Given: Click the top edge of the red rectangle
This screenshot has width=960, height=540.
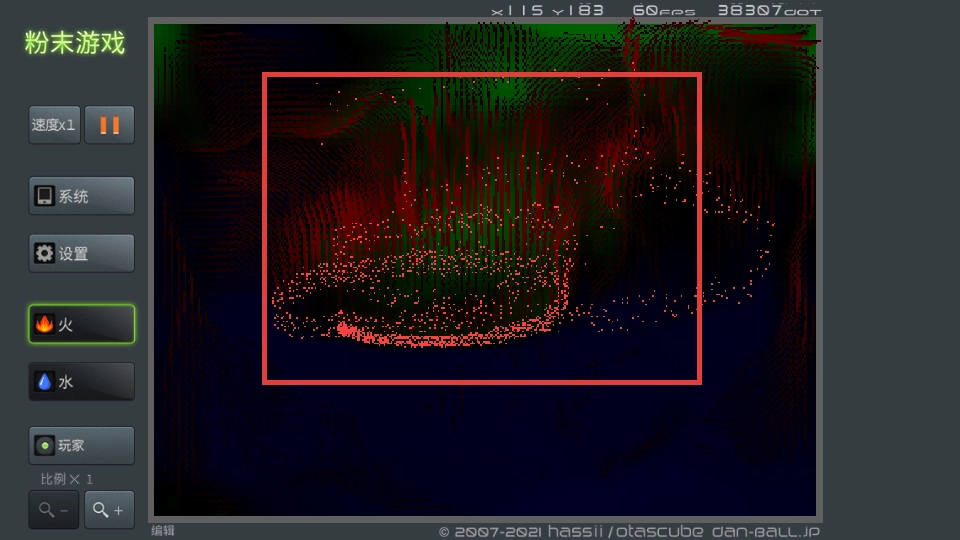Looking at the screenshot, I should click(x=480, y=74).
